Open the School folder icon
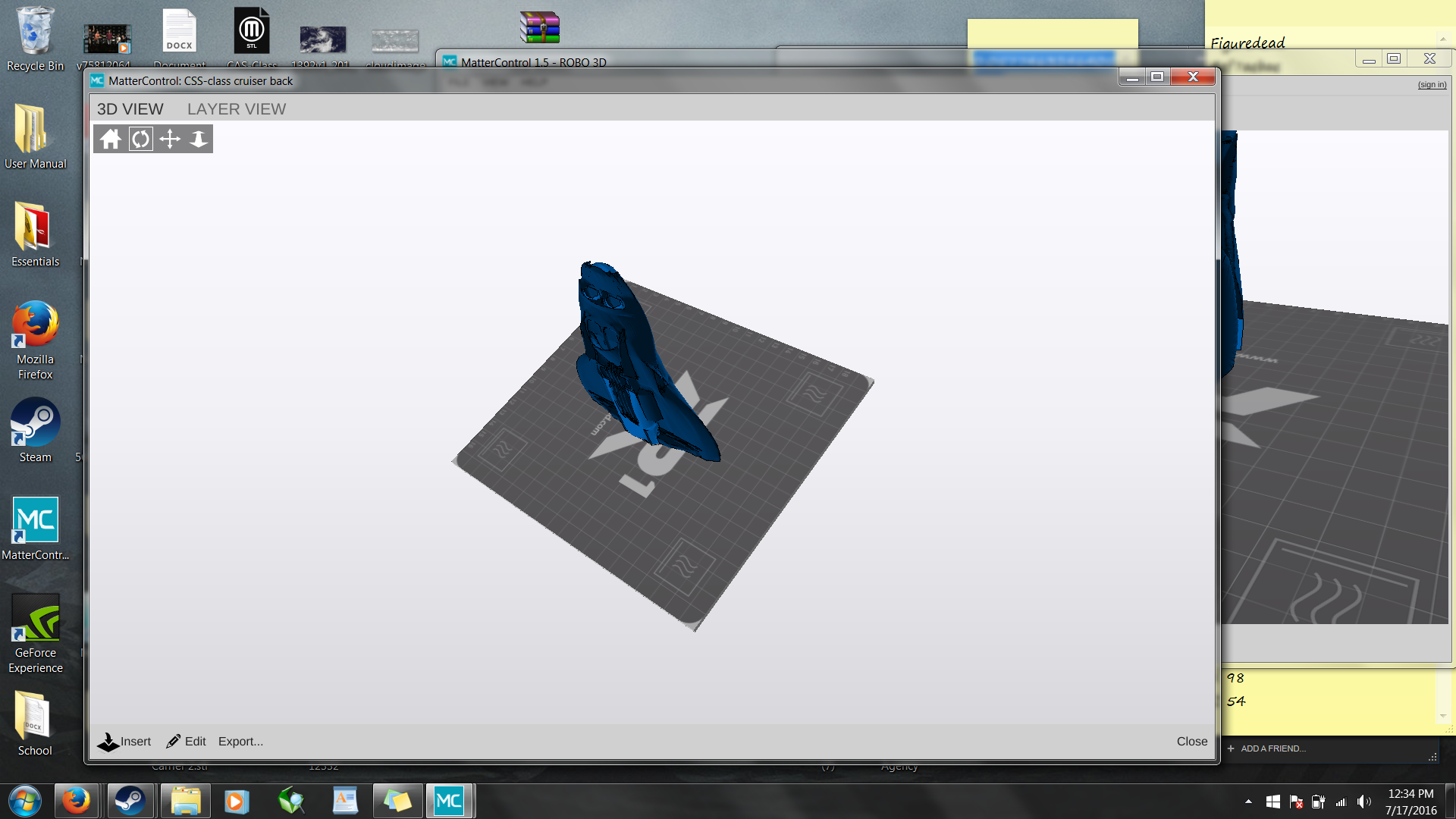The image size is (1456, 819). [x=35, y=723]
